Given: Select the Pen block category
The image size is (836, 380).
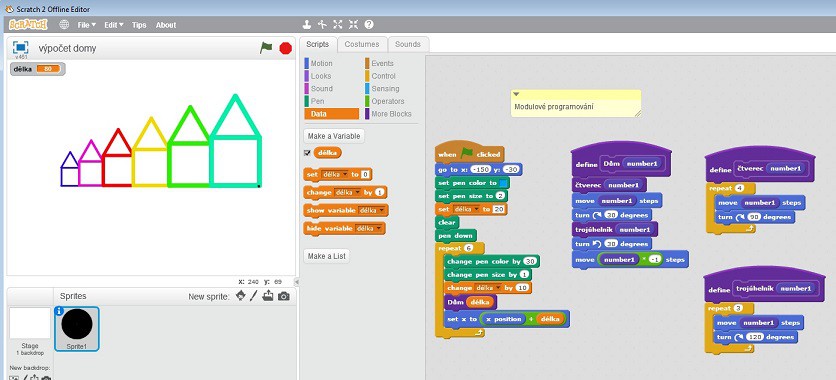Looking at the screenshot, I should coord(317,101).
